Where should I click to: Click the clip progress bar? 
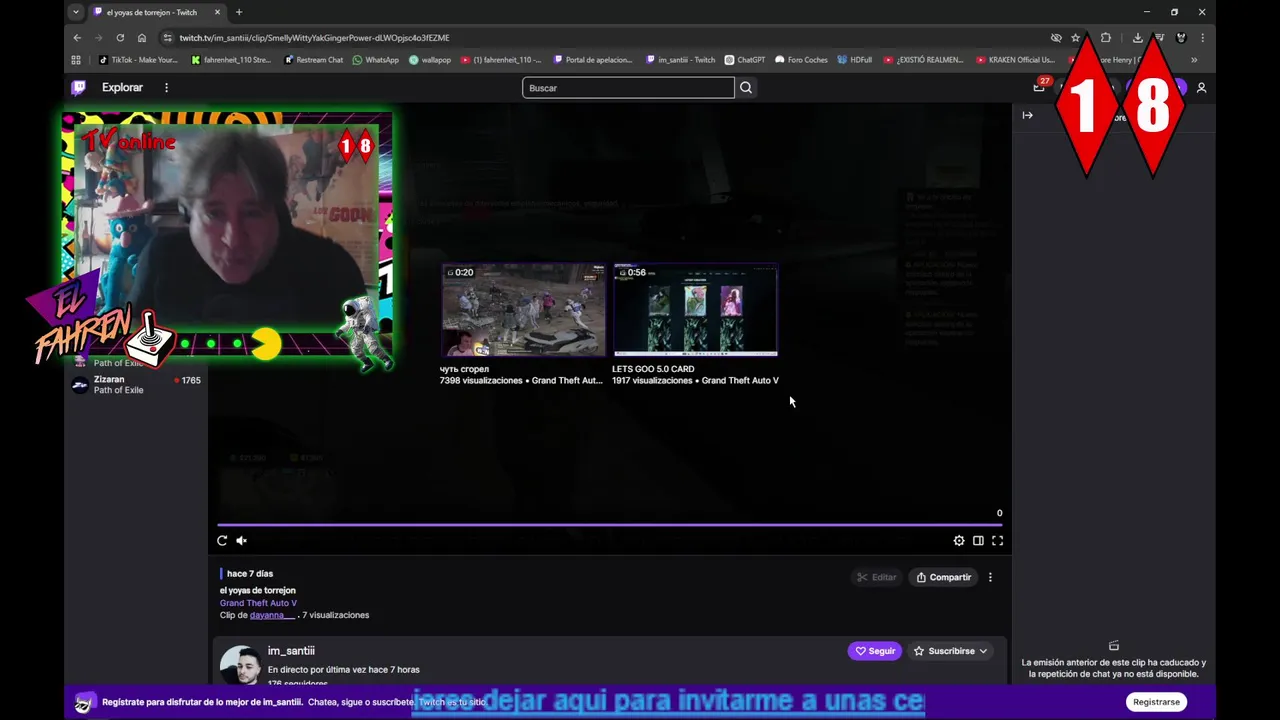(610, 524)
